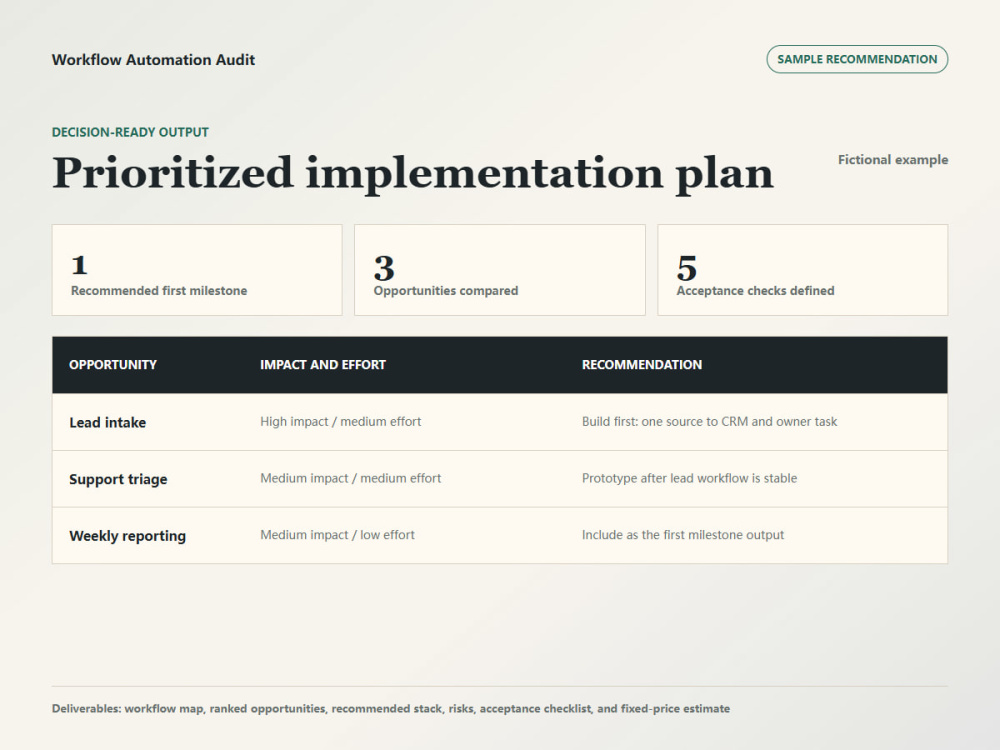Viewport: 1000px width, 750px height.
Task: Click the OPPORTUNITY column header
Action: [x=113, y=365]
